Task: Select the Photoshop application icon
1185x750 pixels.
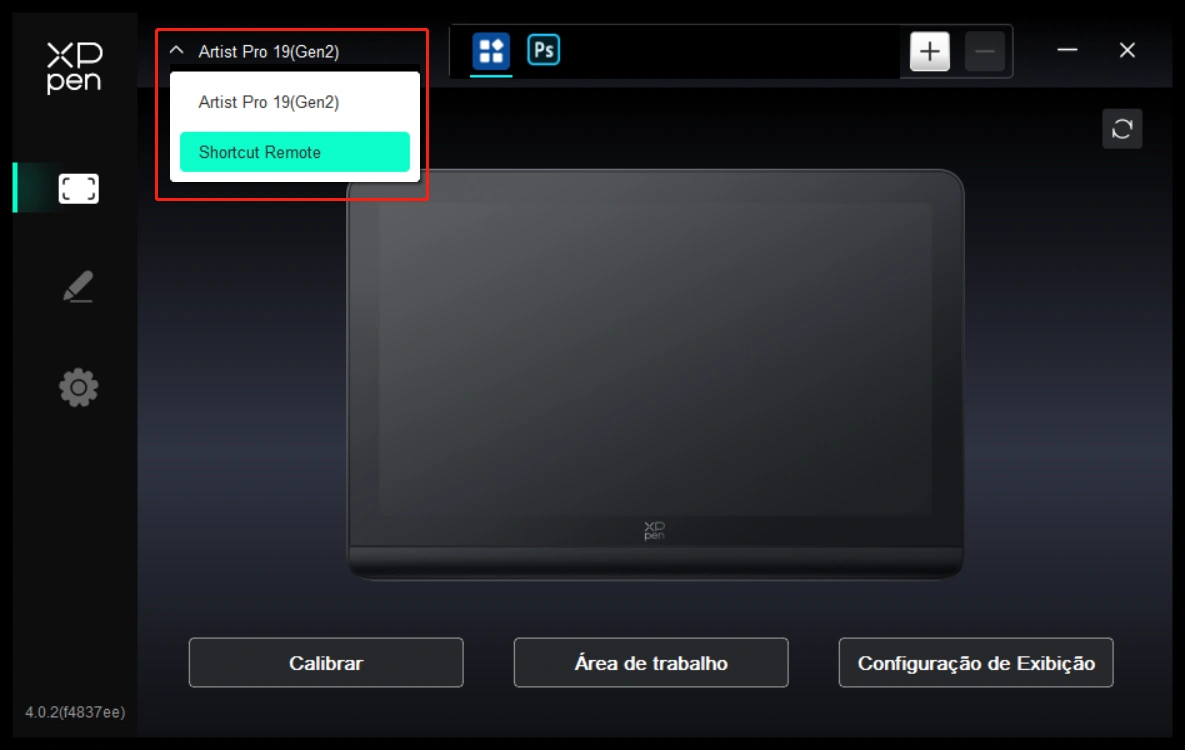Action: [x=544, y=50]
